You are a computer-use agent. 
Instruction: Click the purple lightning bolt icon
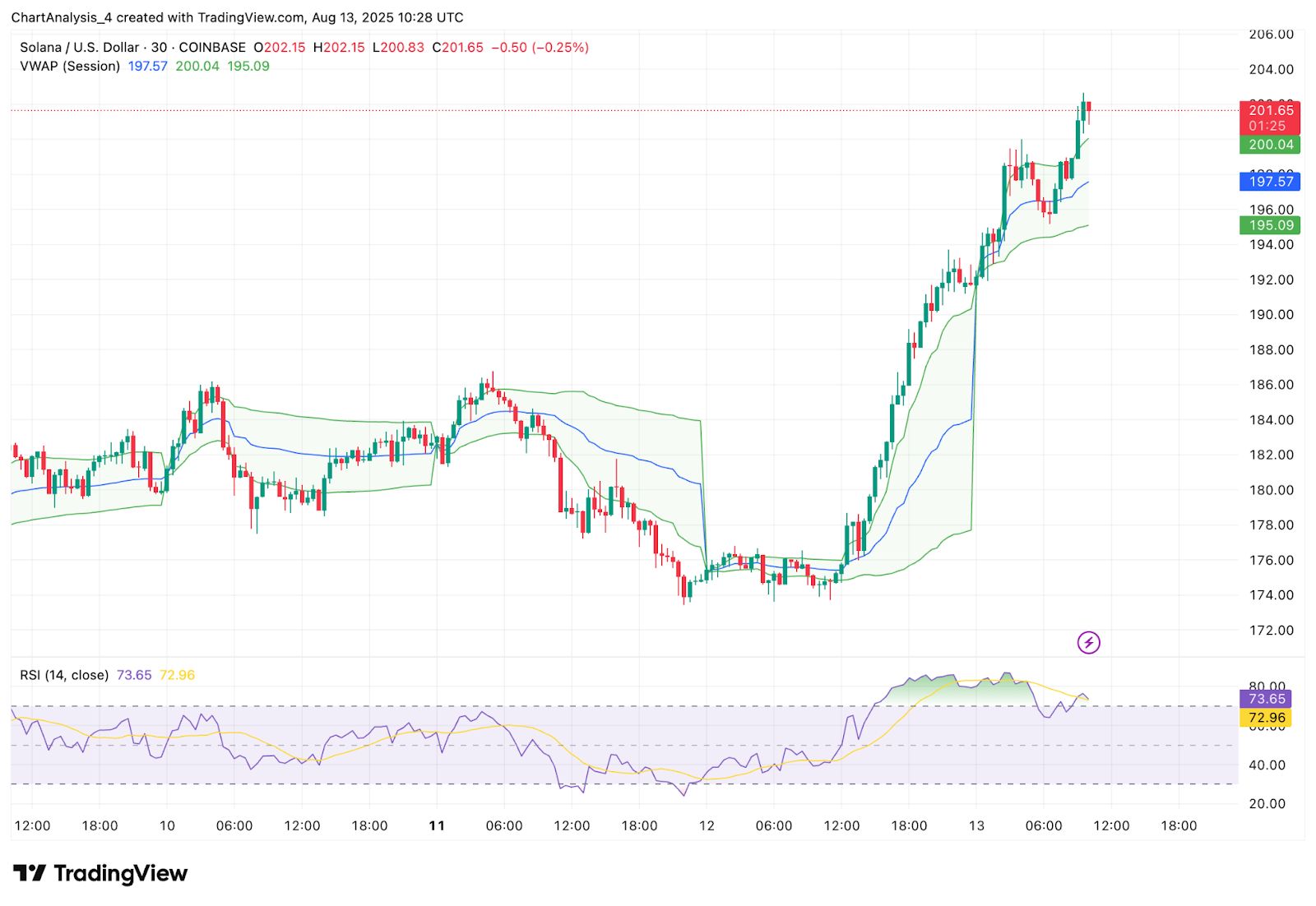(1089, 642)
